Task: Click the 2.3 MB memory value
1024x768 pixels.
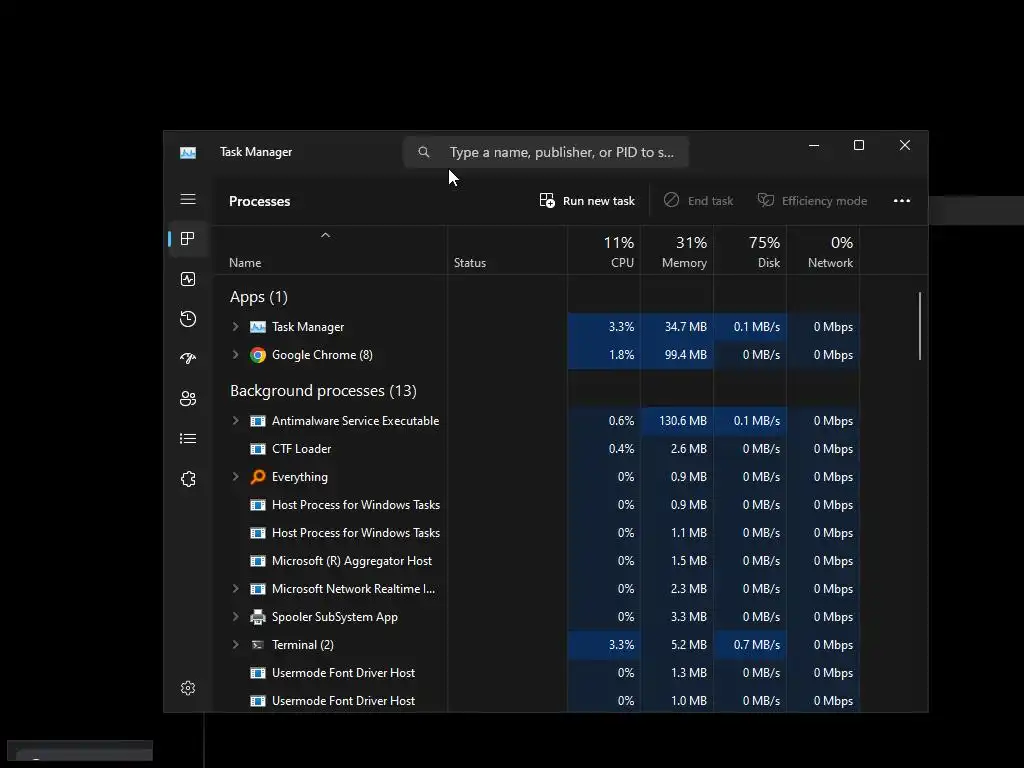Action: pyautogui.click(x=688, y=589)
